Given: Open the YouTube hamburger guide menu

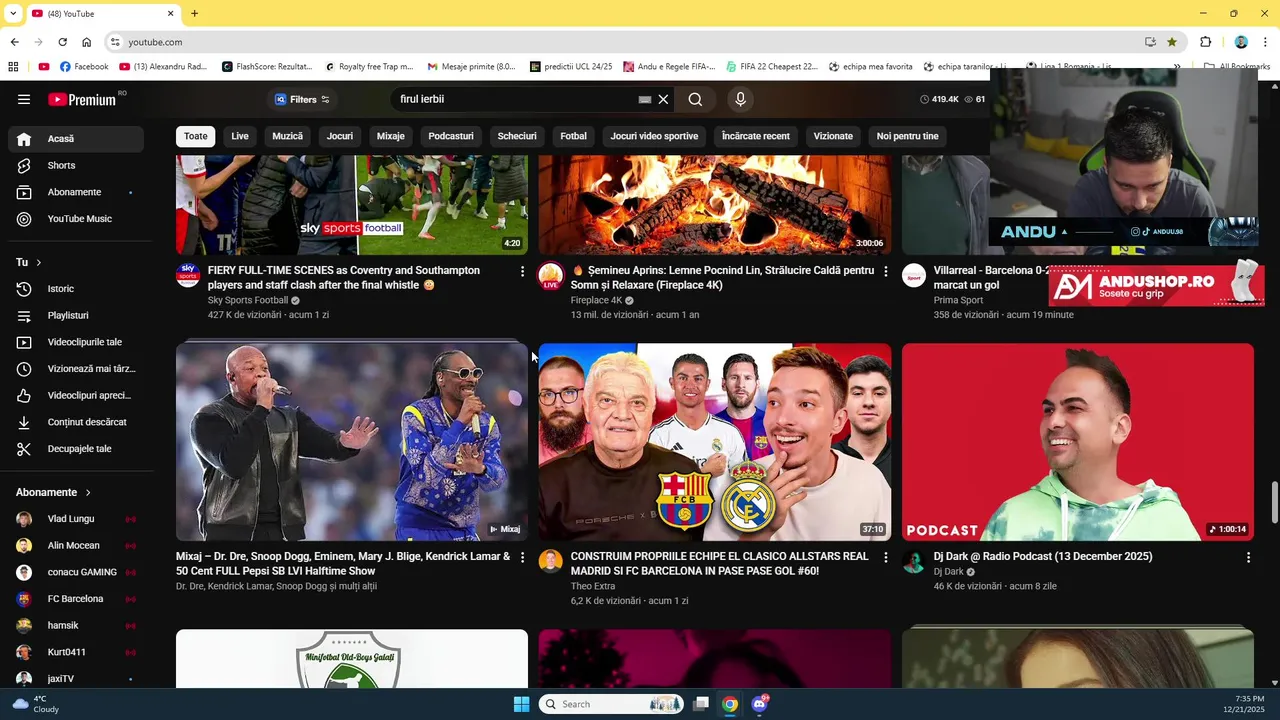Looking at the screenshot, I should pos(24,99).
